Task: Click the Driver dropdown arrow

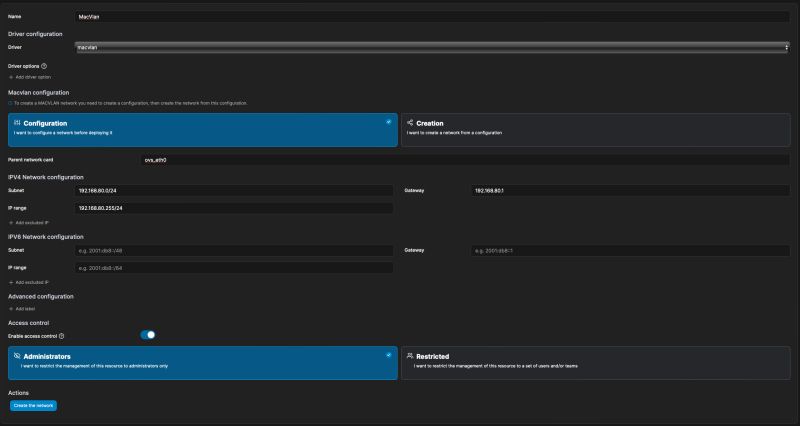Action: [786, 47]
